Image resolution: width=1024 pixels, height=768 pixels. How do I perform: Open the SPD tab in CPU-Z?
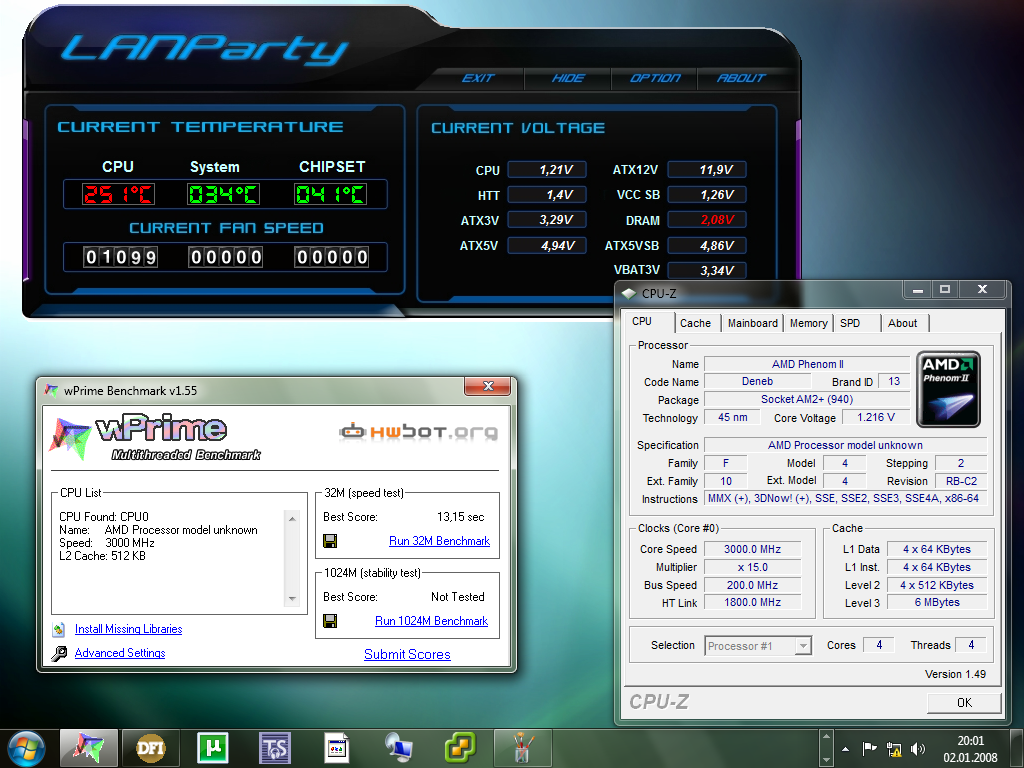coord(850,323)
